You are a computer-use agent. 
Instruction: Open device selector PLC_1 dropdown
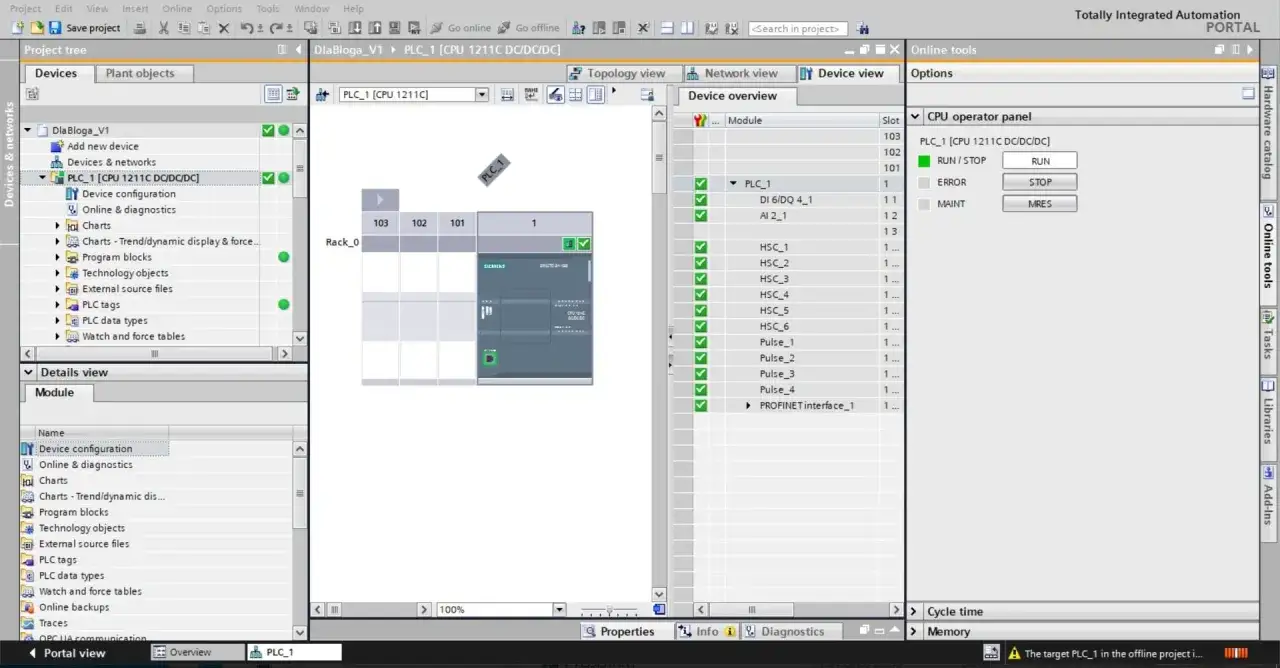pos(482,94)
